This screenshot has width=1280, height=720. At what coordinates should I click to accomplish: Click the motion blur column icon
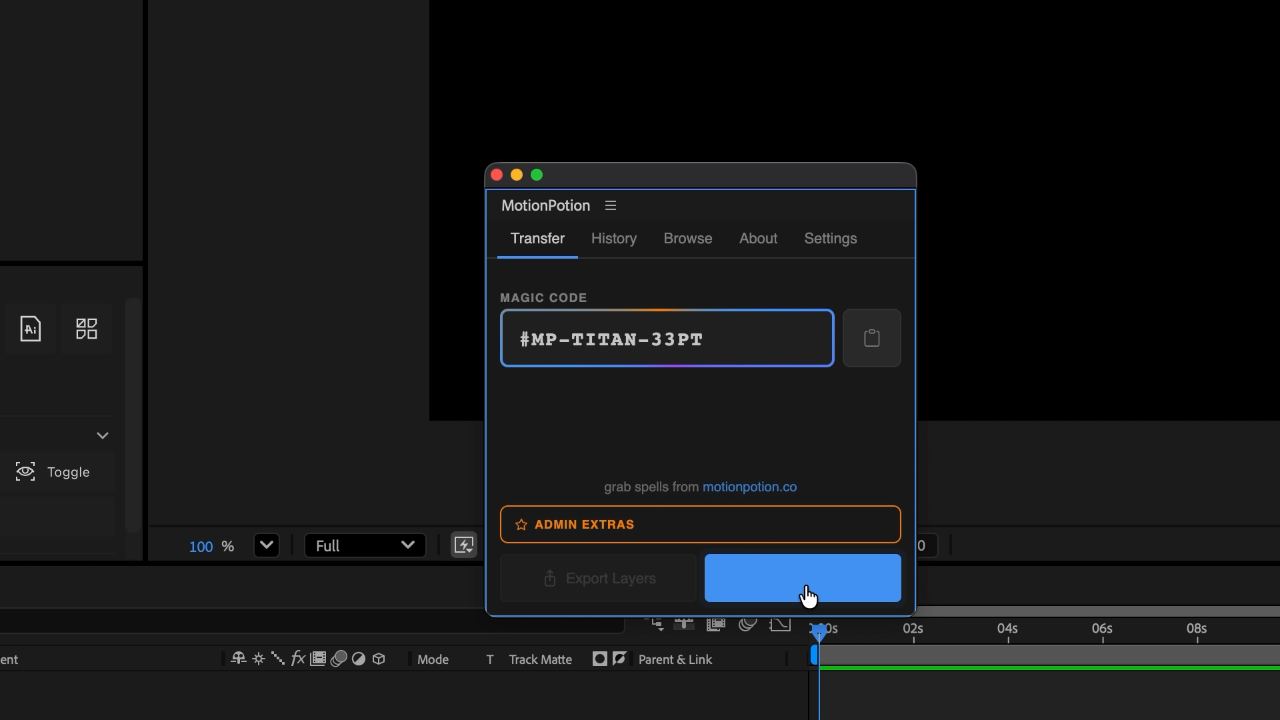[x=339, y=659]
